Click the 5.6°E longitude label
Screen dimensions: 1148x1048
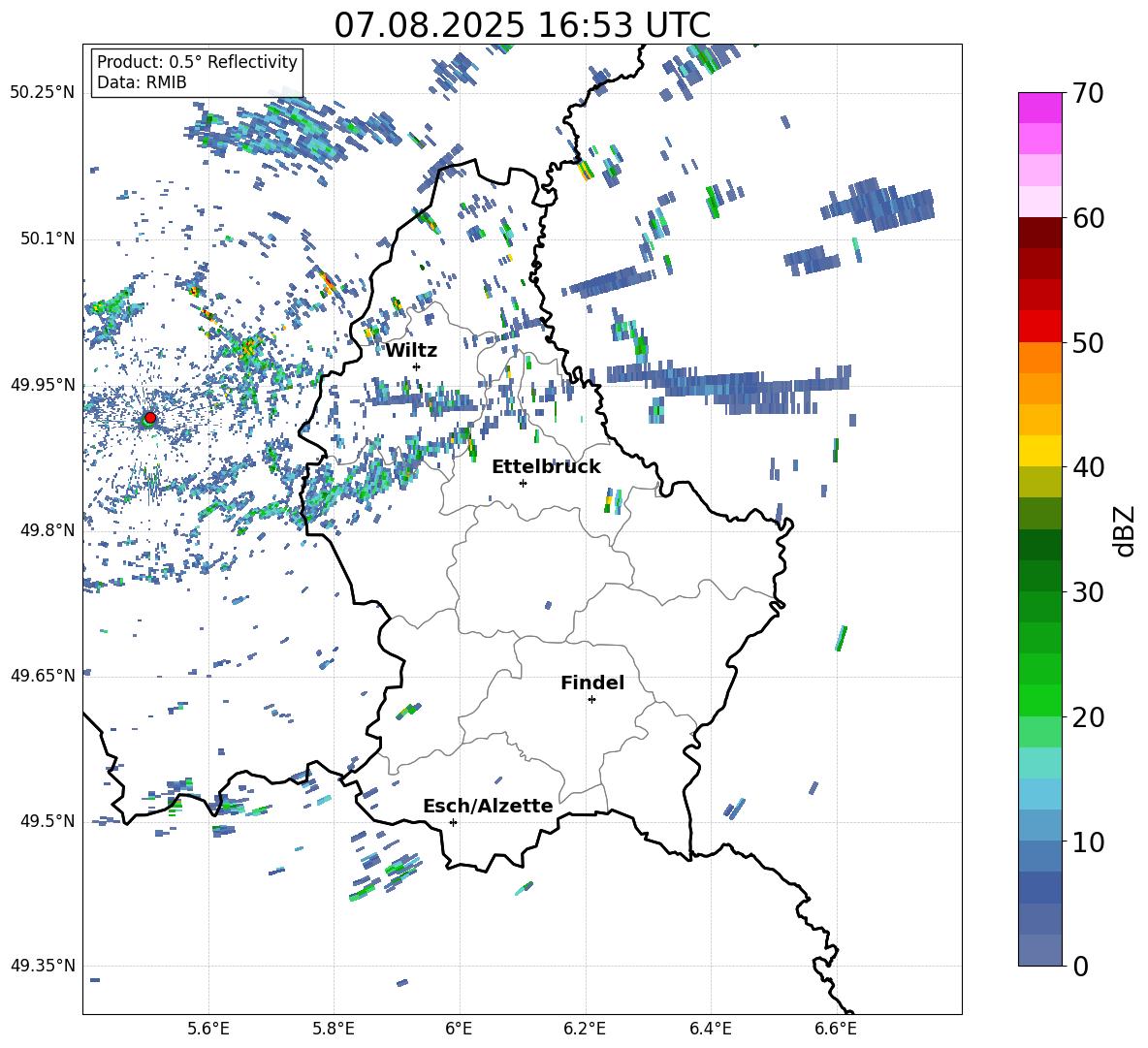[208, 1029]
